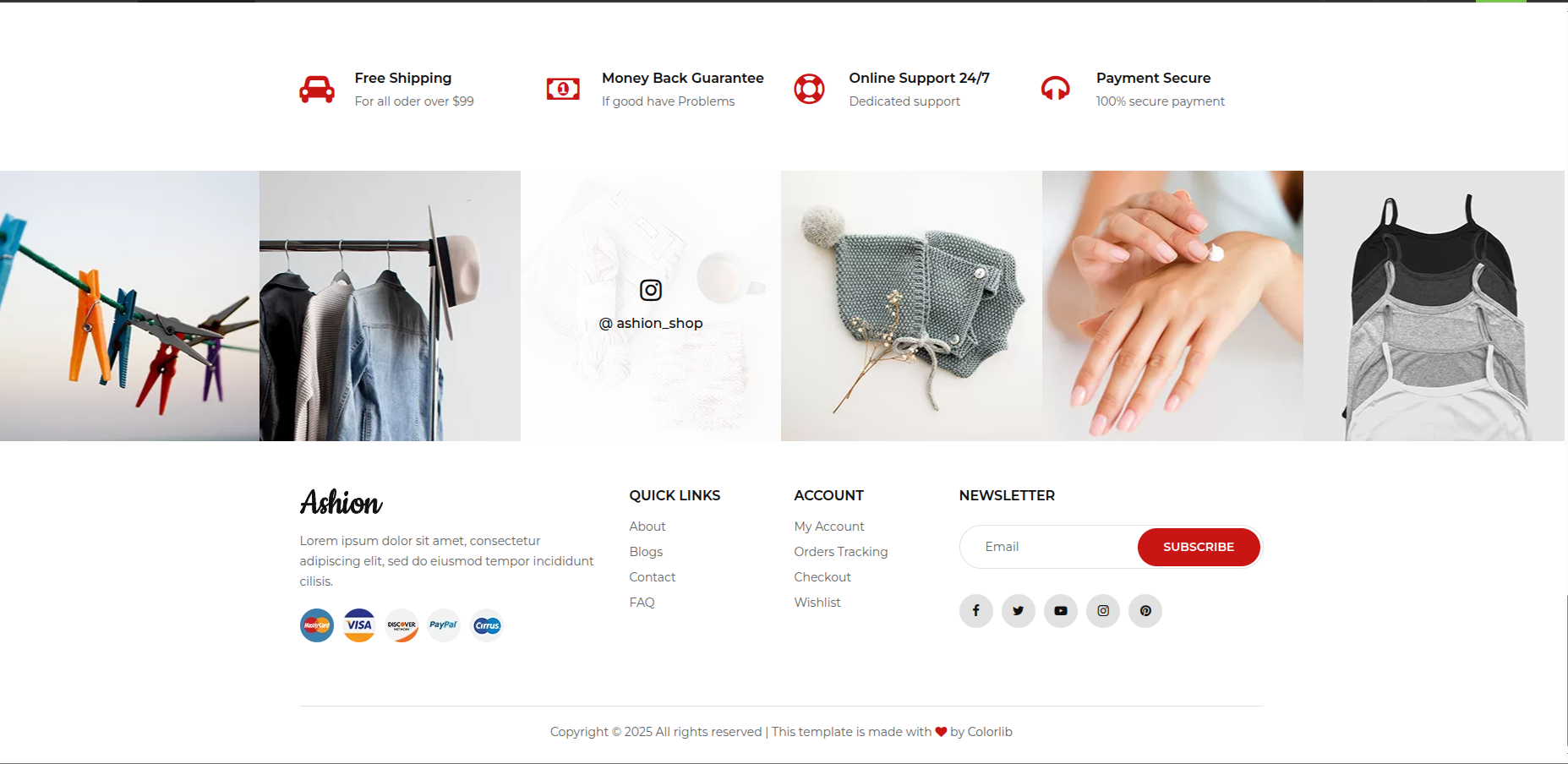This screenshot has width=1568, height=764.
Task: Open the Twitter social icon
Action: coord(1019,611)
